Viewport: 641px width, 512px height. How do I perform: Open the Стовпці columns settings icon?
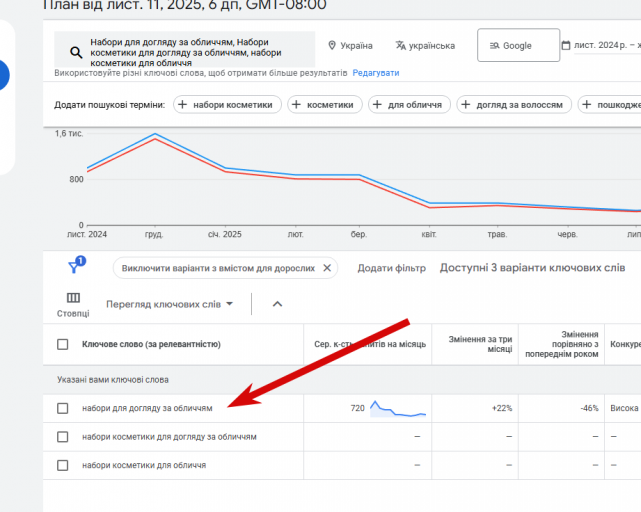73,304
